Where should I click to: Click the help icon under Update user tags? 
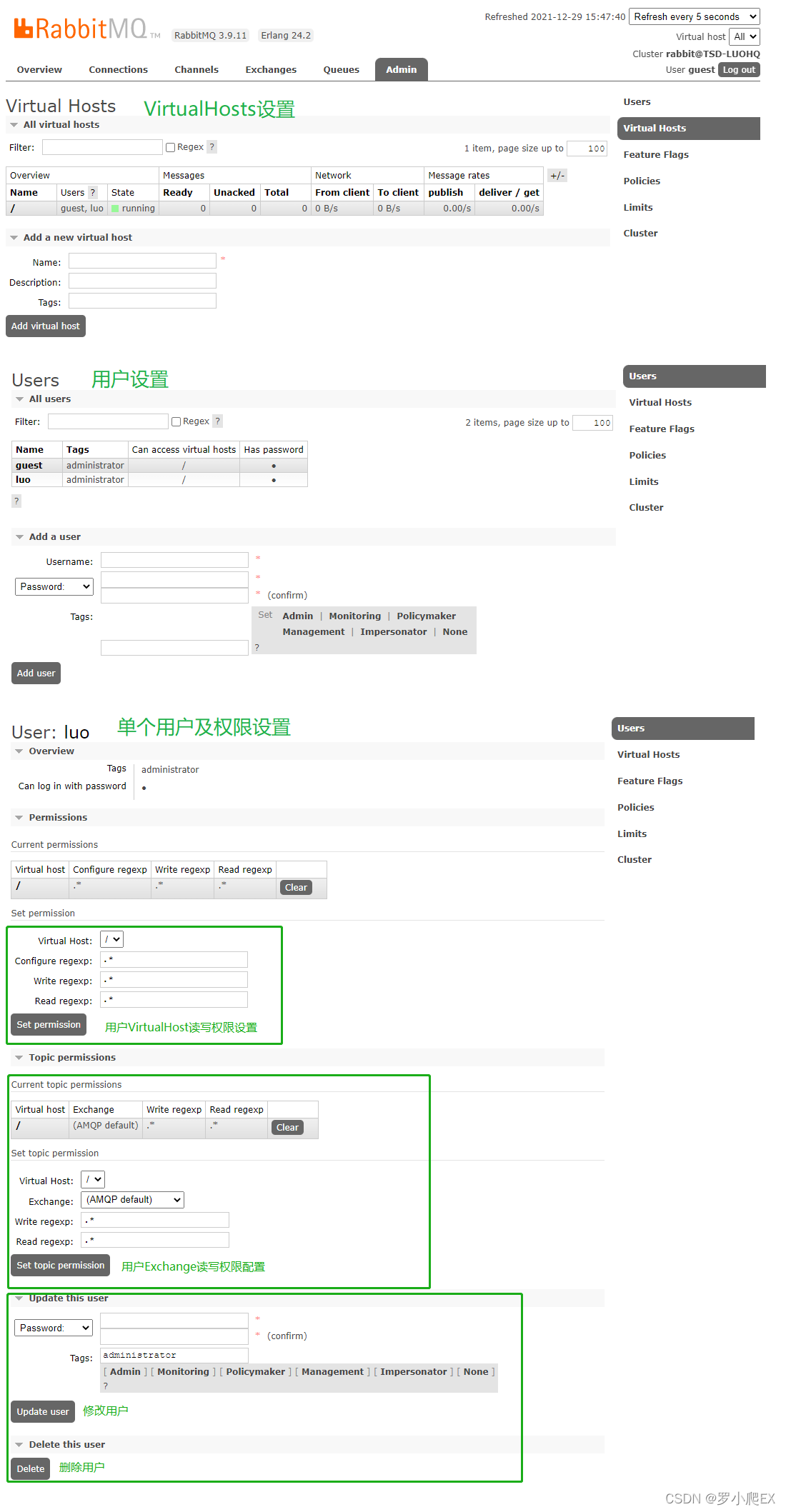(106, 1386)
